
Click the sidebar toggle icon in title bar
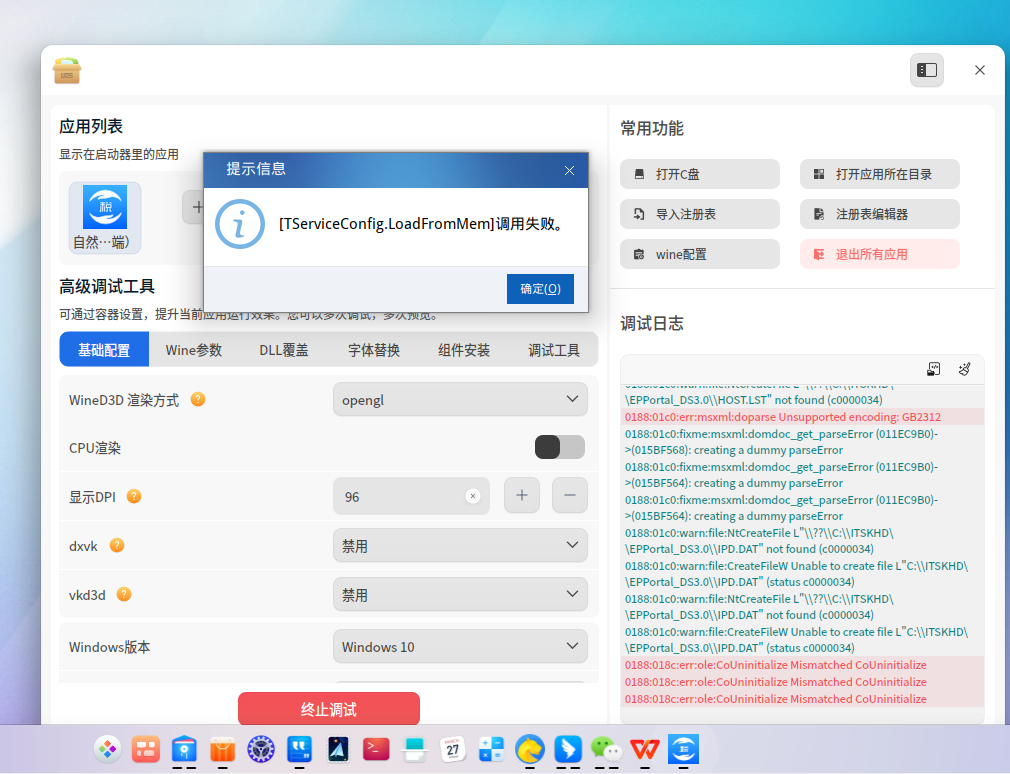(x=926, y=70)
